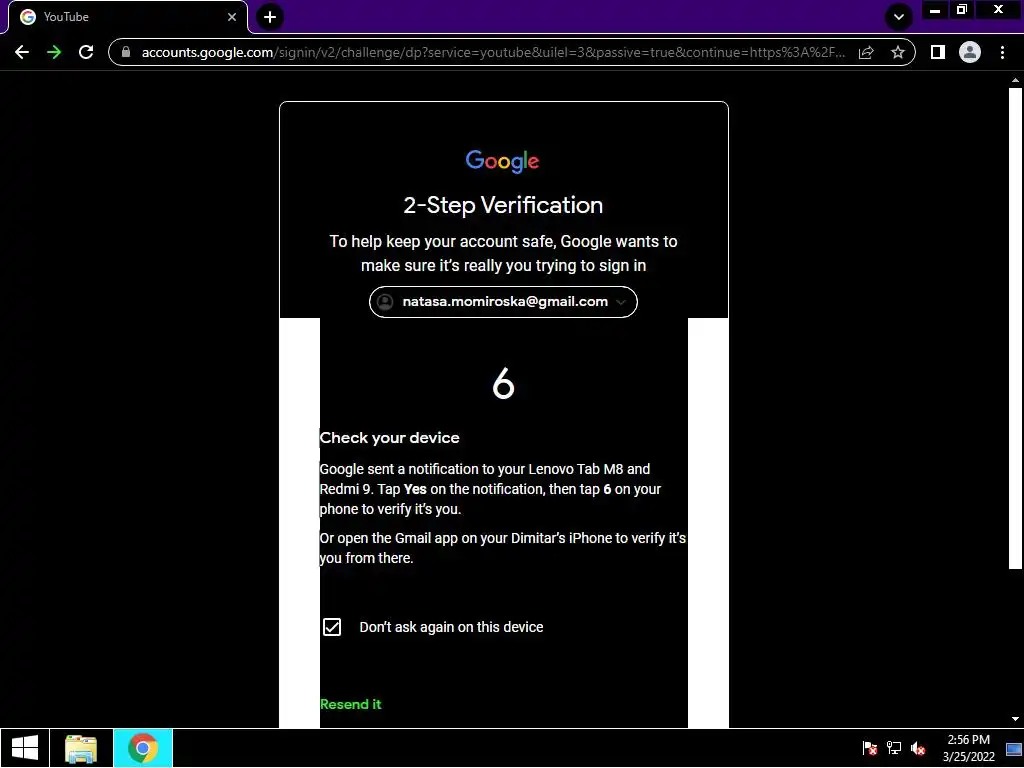Image resolution: width=1024 pixels, height=768 pixels.
Task: Click the scroll up arrow
Action: coord(1015,80)
